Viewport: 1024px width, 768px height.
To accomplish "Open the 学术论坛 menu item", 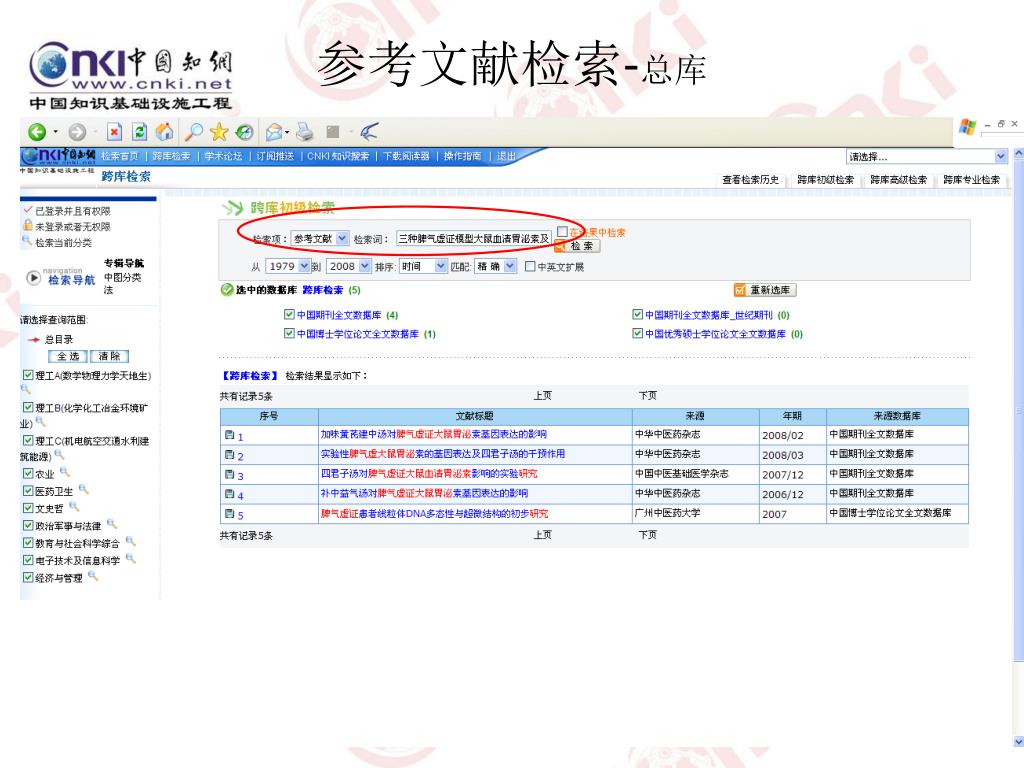I will (x=223, y=156).
